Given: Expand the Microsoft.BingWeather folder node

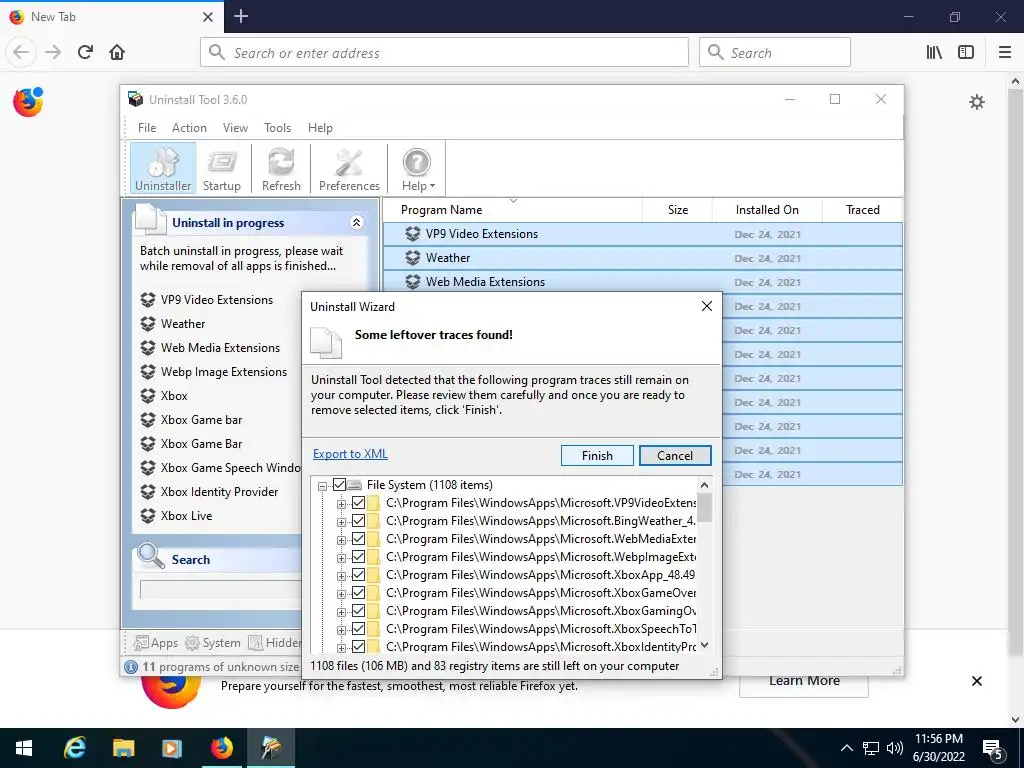Looking at the screenshot, I should [341, 522].
